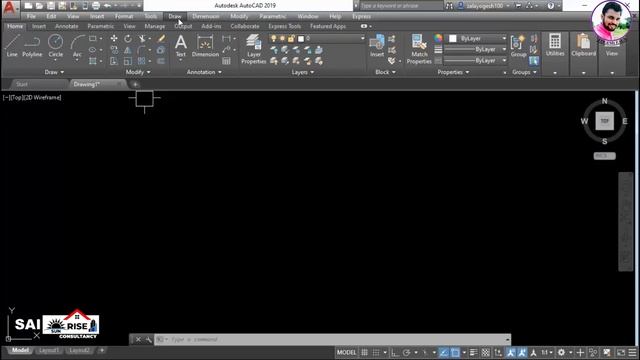Select the Rotate tool
Image resolution: width=640 pixels, height=360 pixels.
coord(128,38)
